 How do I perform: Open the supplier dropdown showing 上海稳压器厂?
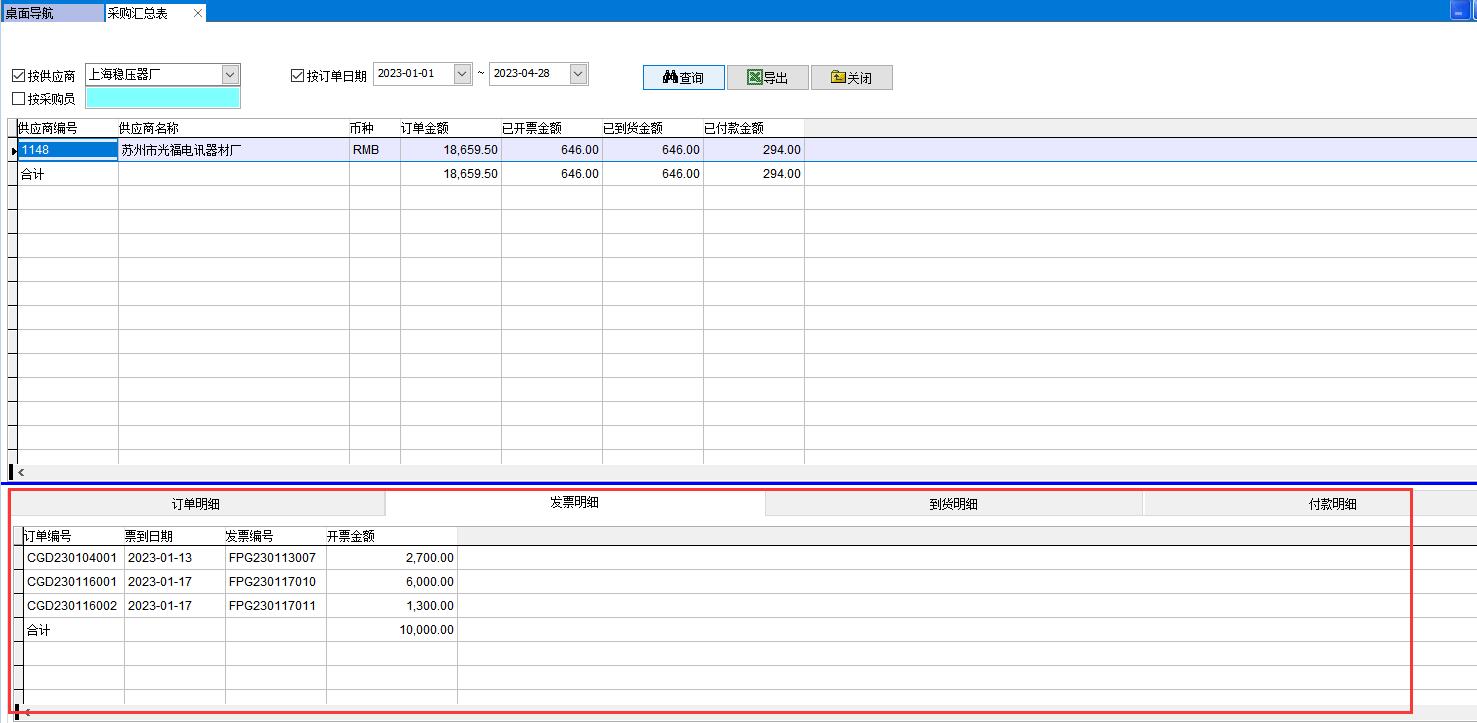point(230,75)
